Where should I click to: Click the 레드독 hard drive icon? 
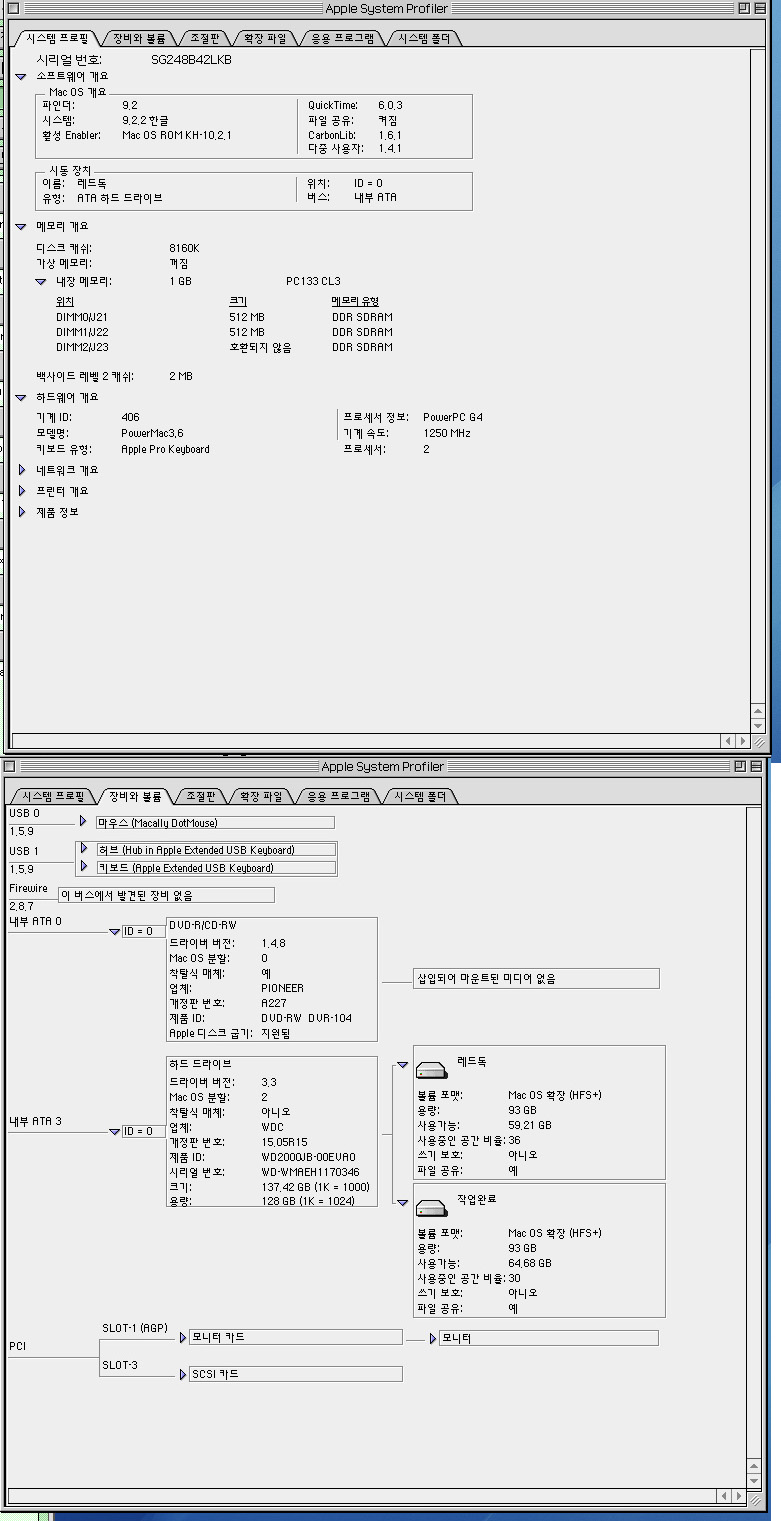[433, 1071]
